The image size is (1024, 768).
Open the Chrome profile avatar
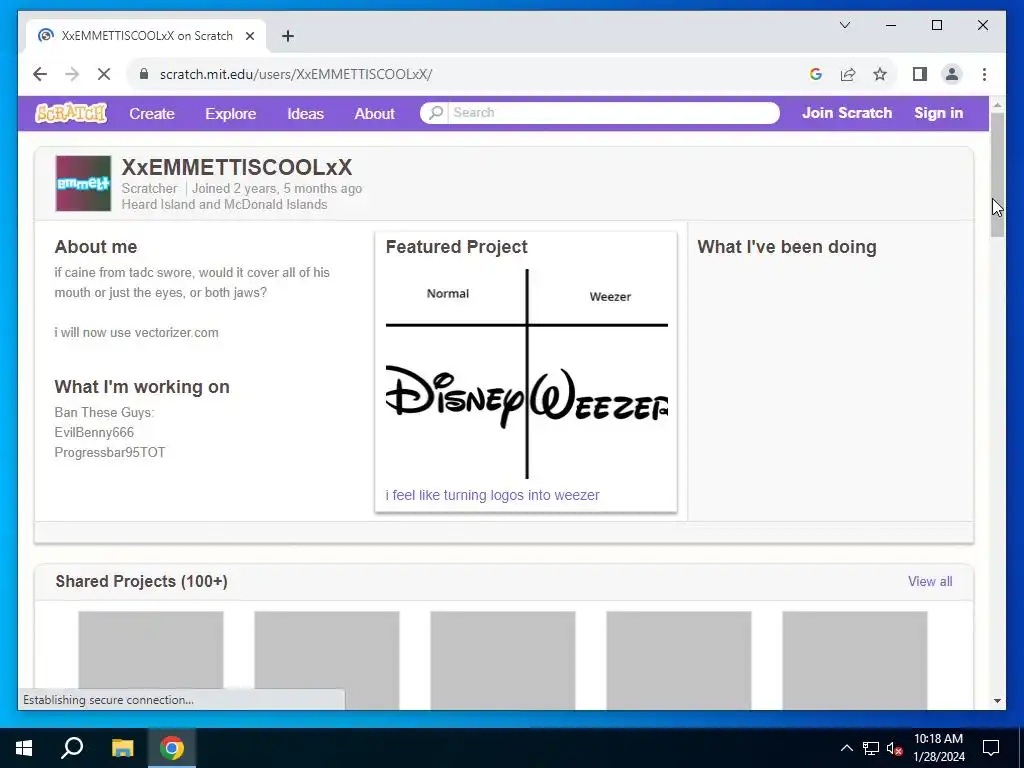952,74
